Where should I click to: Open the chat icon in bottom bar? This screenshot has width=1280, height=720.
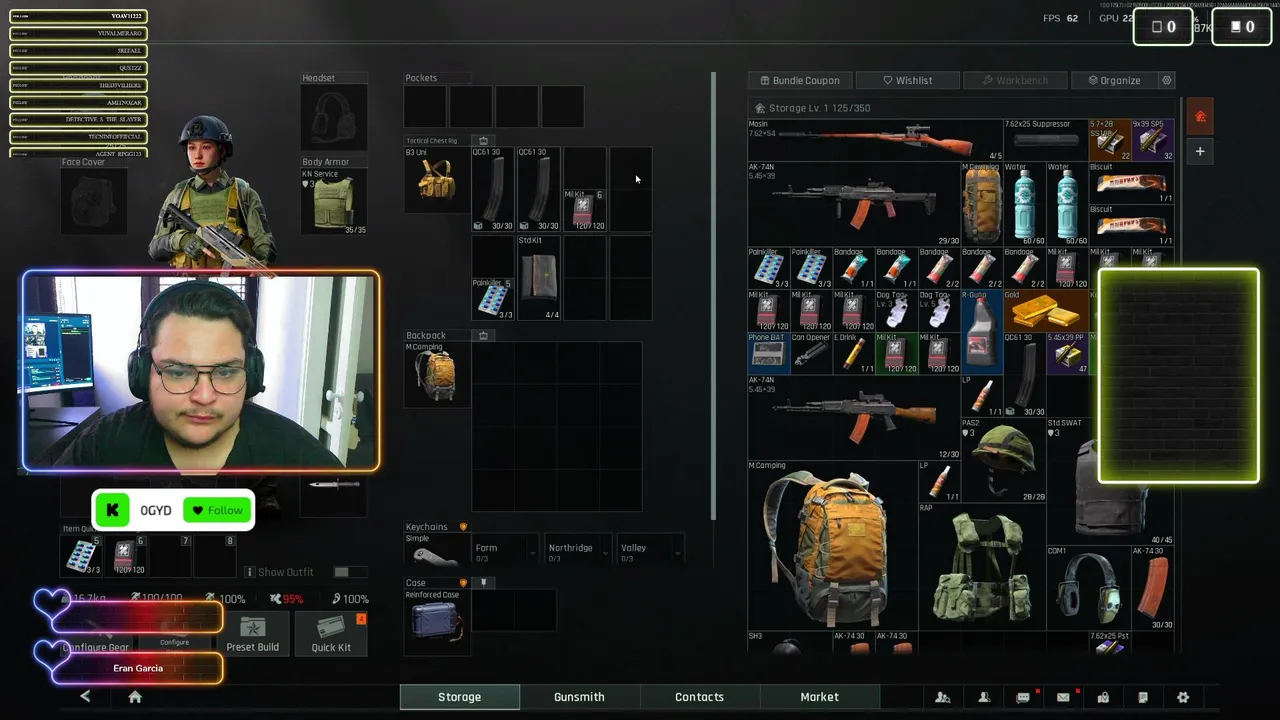click(x=1023, y=697)
